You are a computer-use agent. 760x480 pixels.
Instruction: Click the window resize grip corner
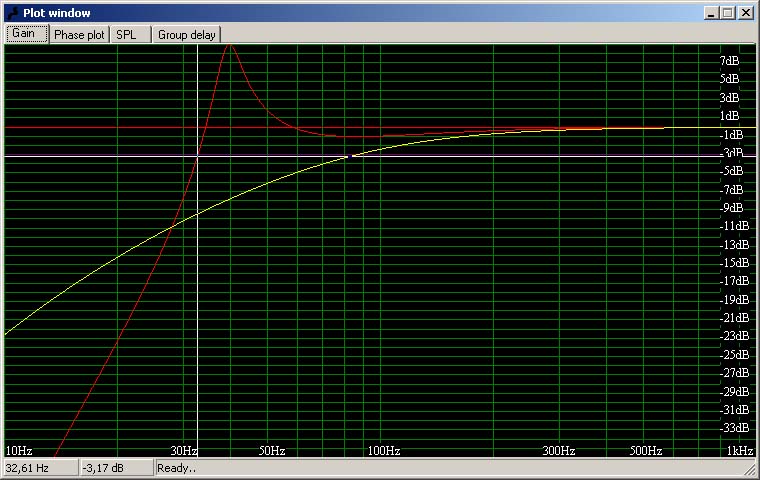point(750,469)
